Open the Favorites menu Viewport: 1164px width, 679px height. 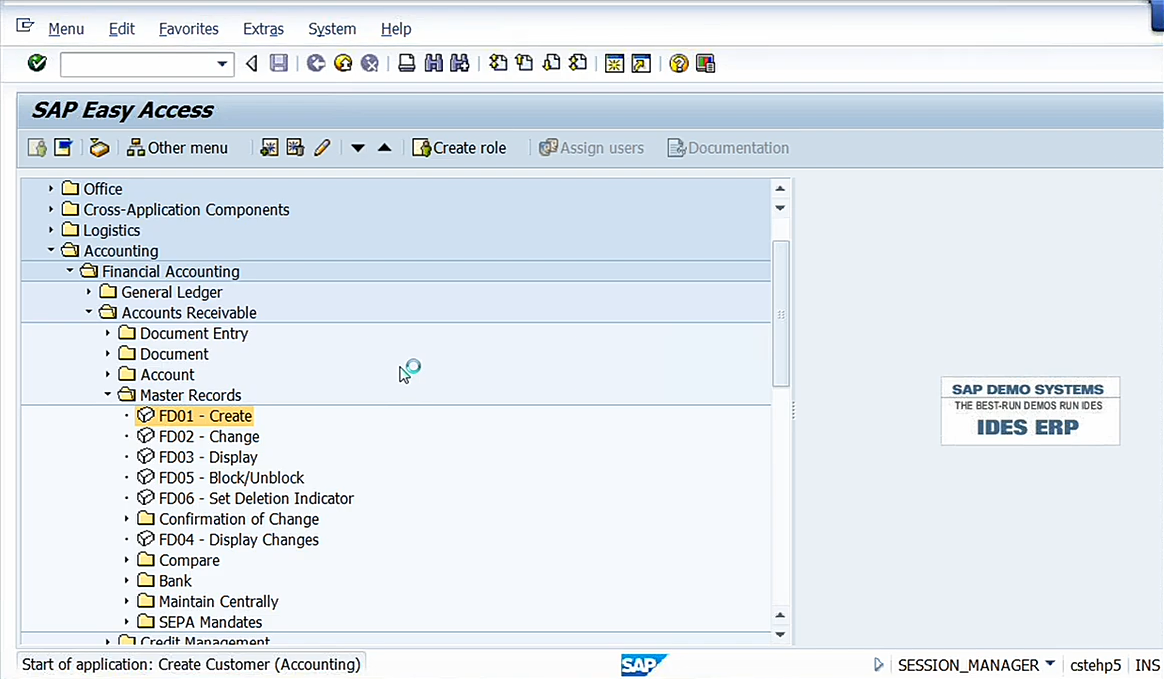(189, 29)
